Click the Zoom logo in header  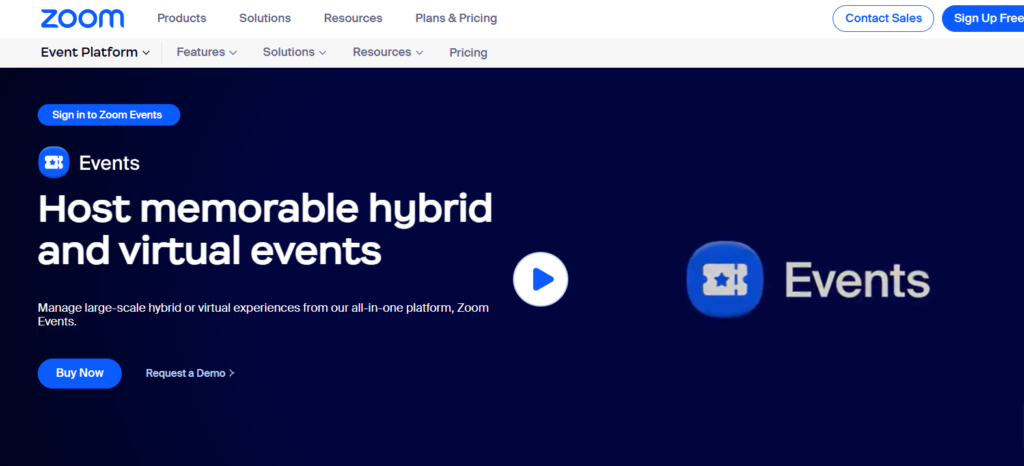point(82,18)
